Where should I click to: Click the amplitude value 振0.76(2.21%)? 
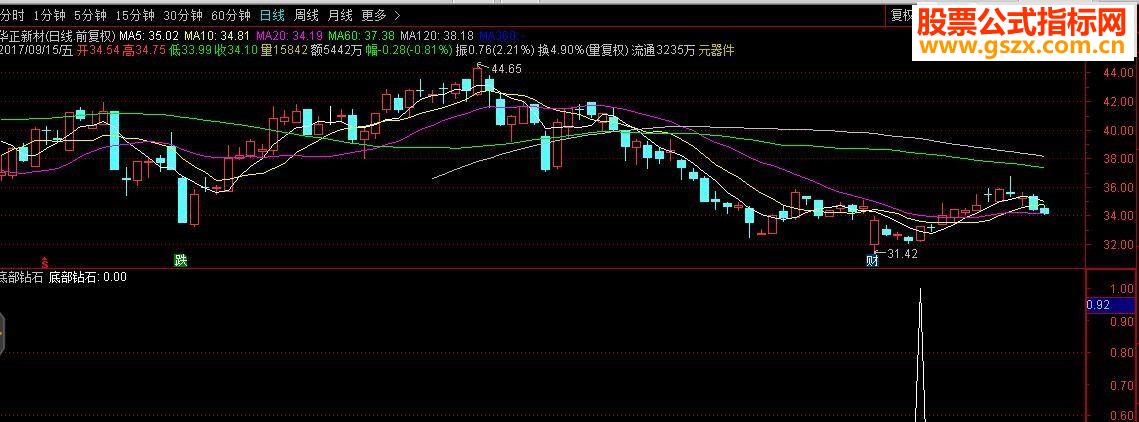[x=495, y=51]
